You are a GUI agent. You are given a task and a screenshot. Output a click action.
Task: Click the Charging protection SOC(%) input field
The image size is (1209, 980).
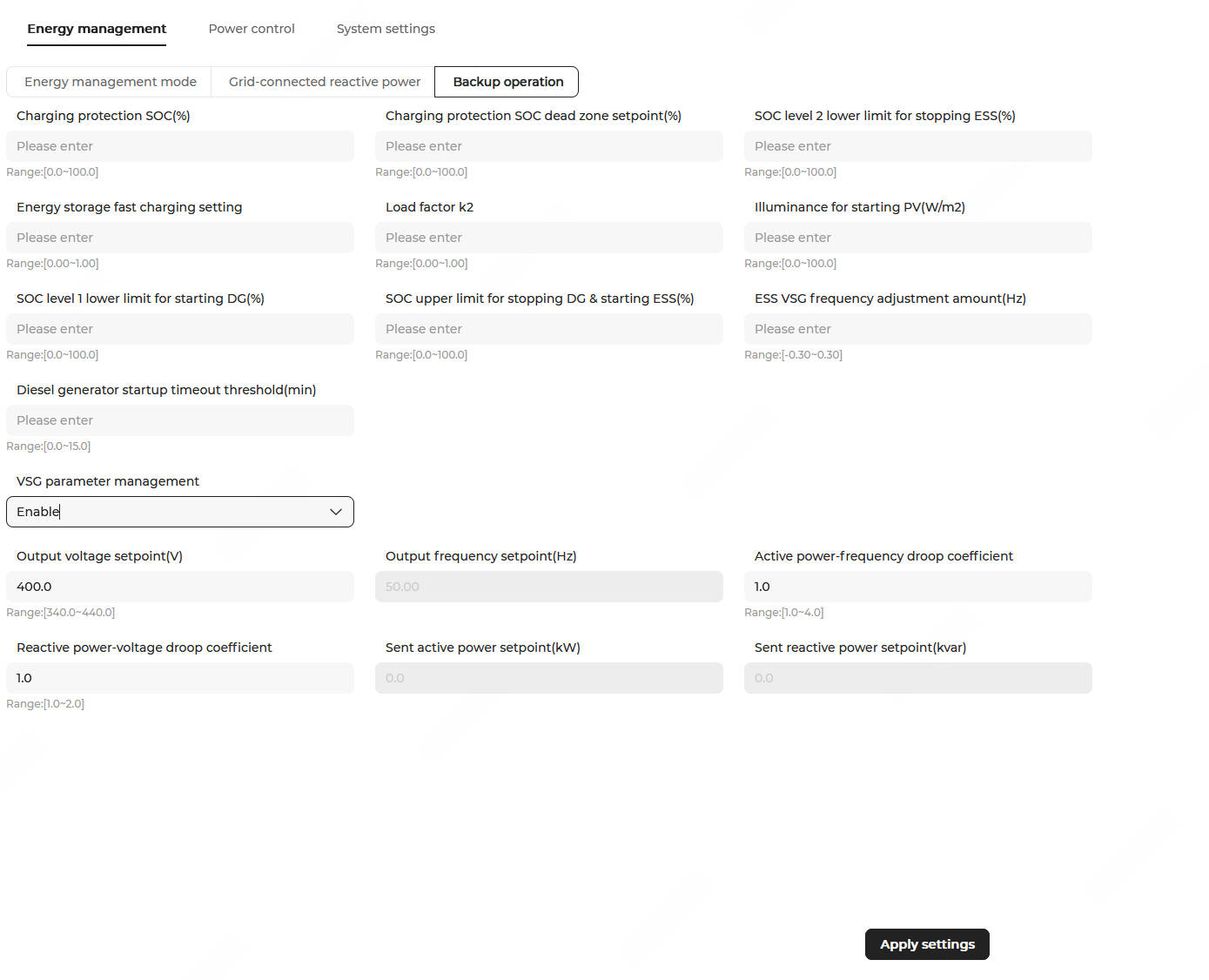180,146
